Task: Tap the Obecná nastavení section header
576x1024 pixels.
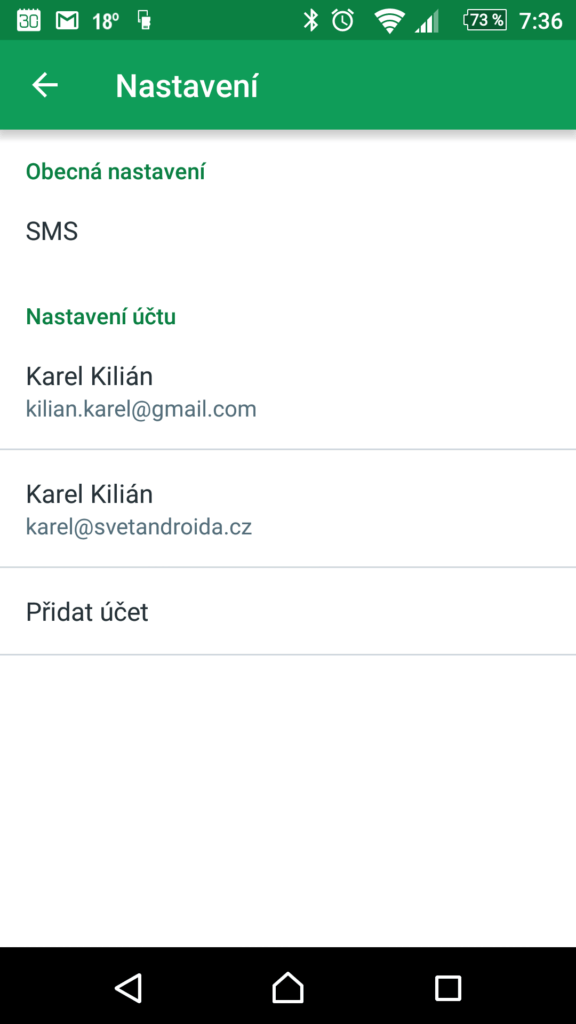Action: tap(116, 172)
